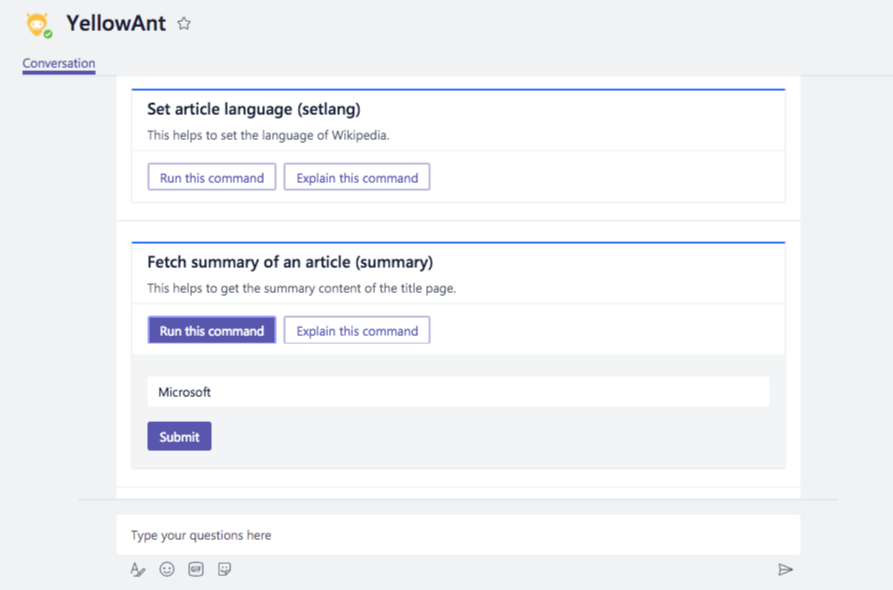893x590 pixels.
Task: Explain the Fetch summary command
Action: point(357,331)
